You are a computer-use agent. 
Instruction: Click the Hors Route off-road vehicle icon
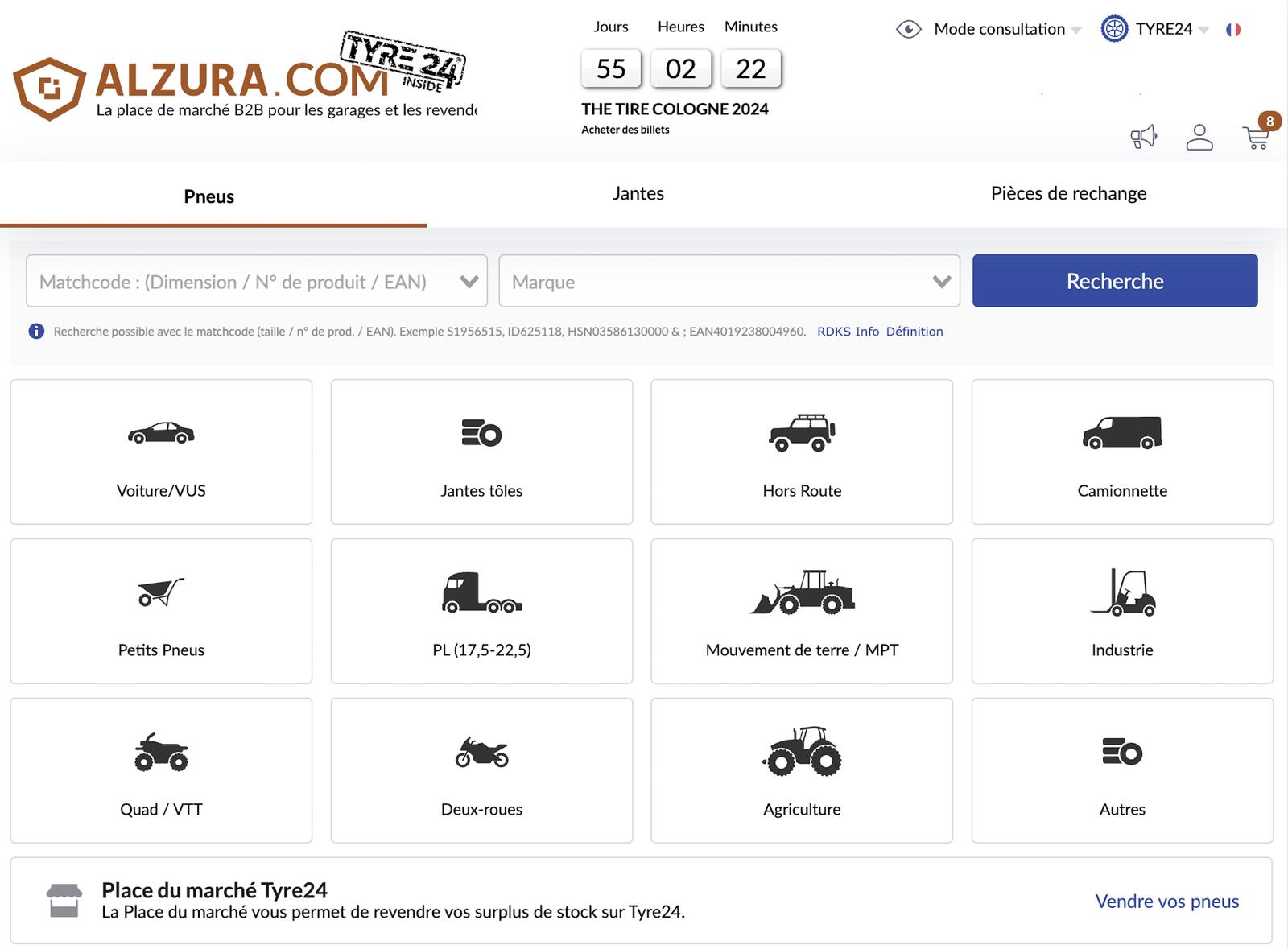[x=802, y=432]
